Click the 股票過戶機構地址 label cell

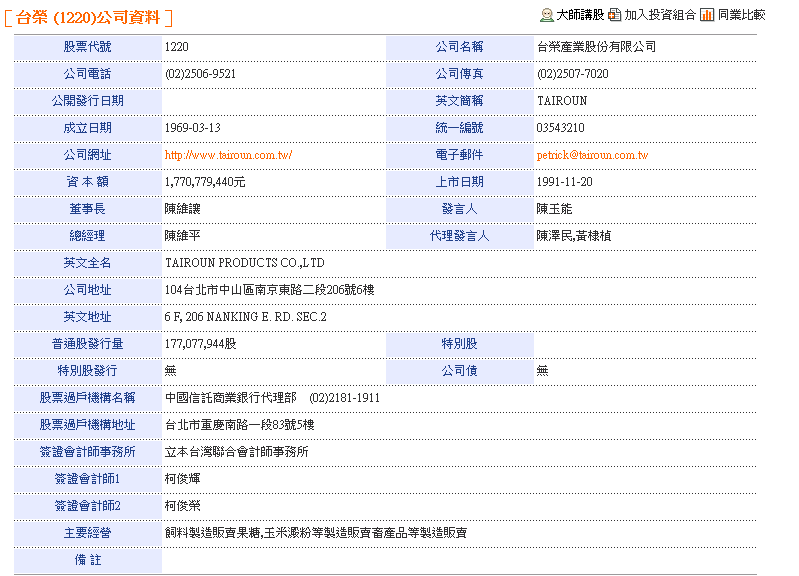pyautogui.click(x=88, y=425)
